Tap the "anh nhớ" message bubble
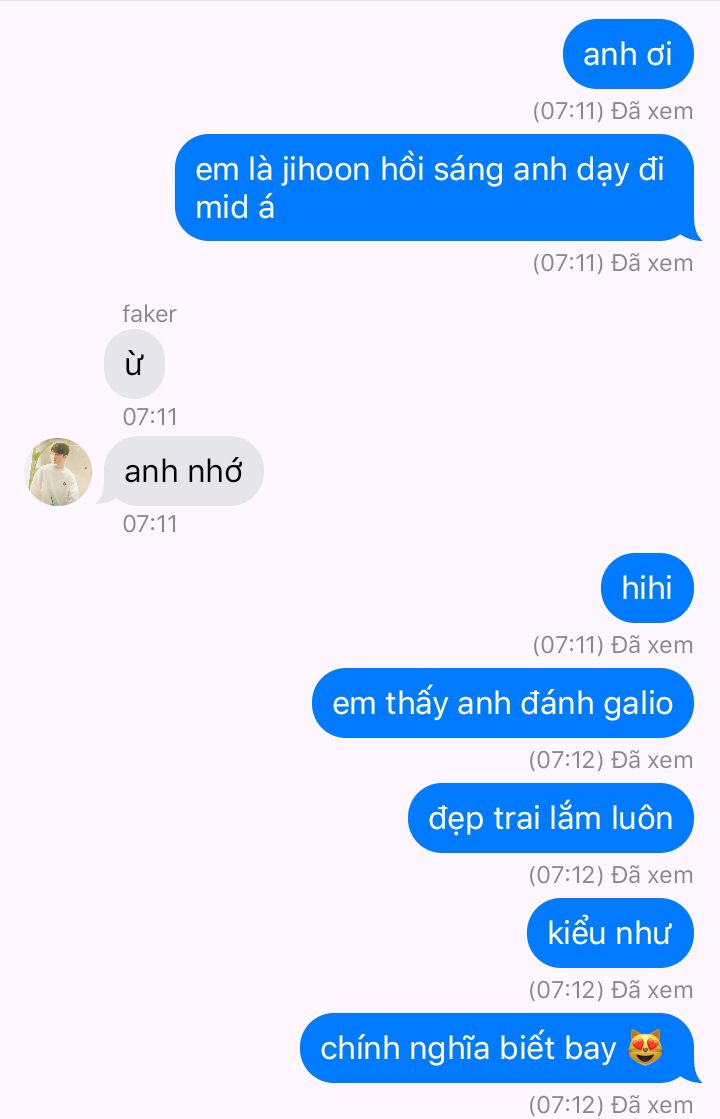This screenshot has width=720, height=1119. pos(183,471)
